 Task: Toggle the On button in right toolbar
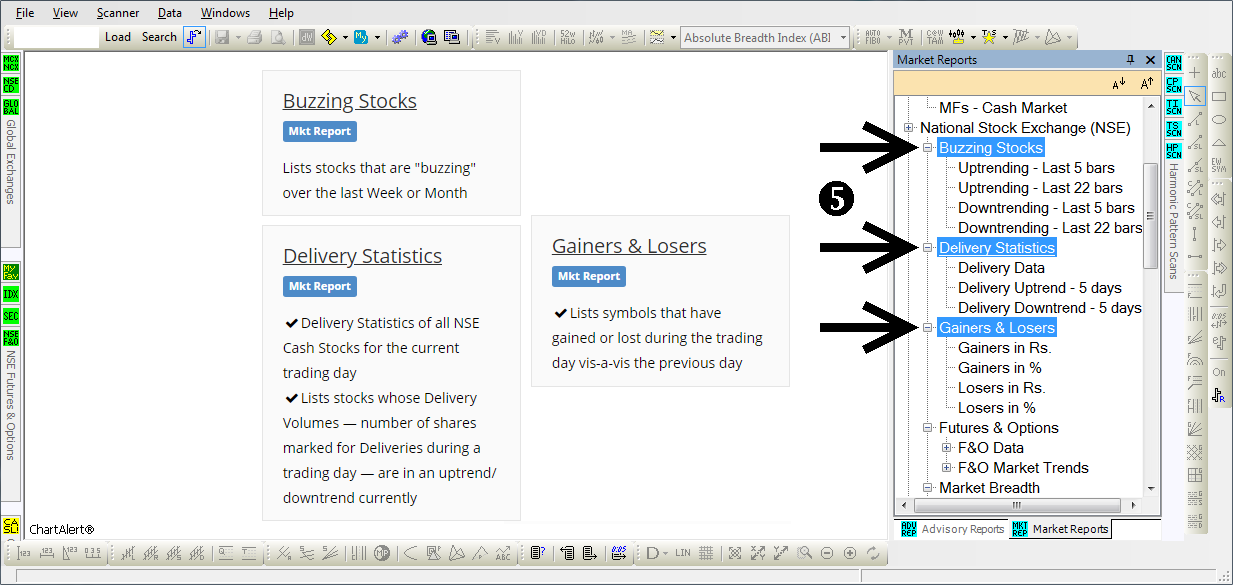[x=1219, y=372]
